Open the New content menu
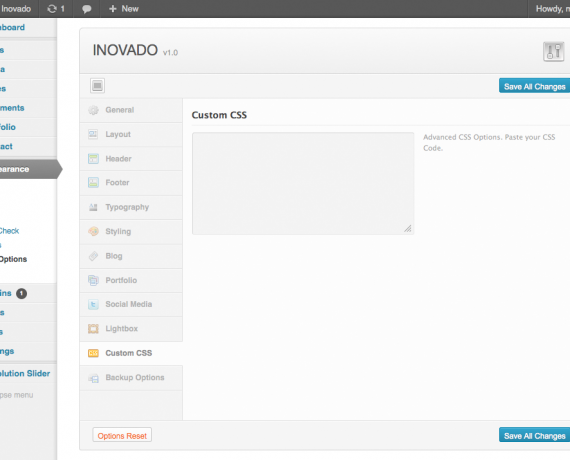This screenshot has width=570, height=460. (124, 9)
